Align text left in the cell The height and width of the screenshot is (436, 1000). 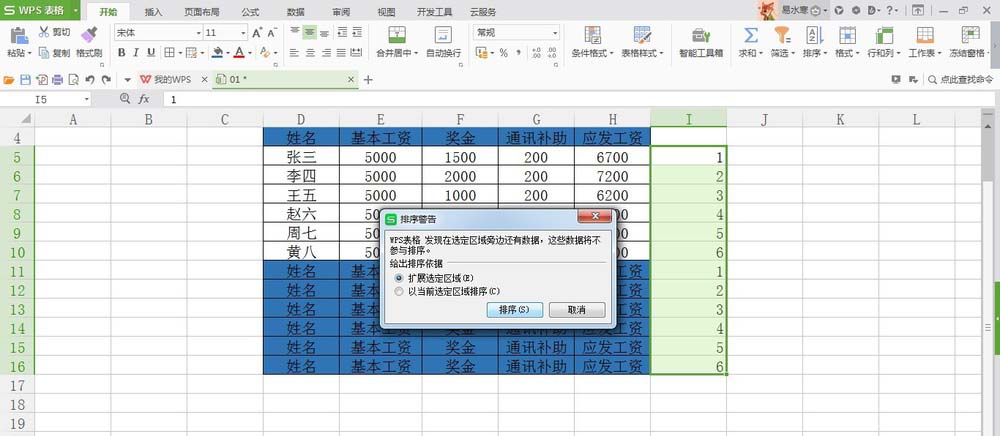295,53
